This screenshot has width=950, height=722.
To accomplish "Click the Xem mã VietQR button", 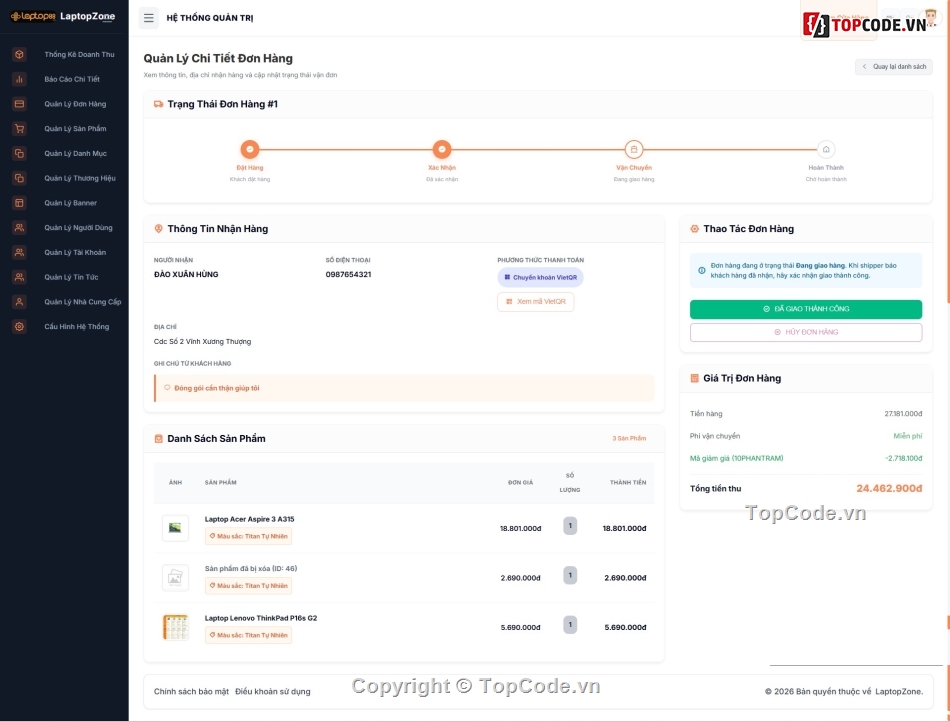I will 536,302.
